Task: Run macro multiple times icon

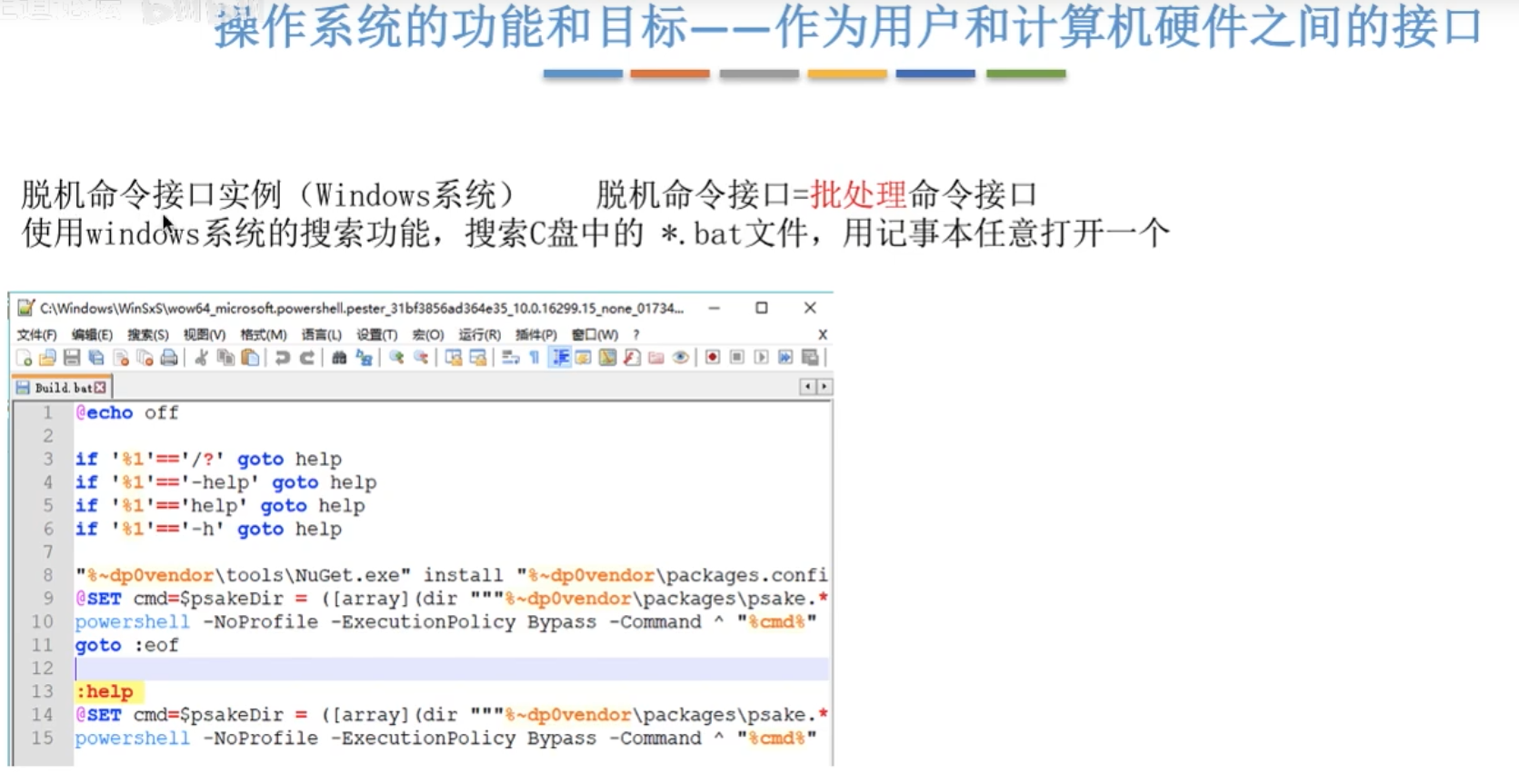Action: 785,358
